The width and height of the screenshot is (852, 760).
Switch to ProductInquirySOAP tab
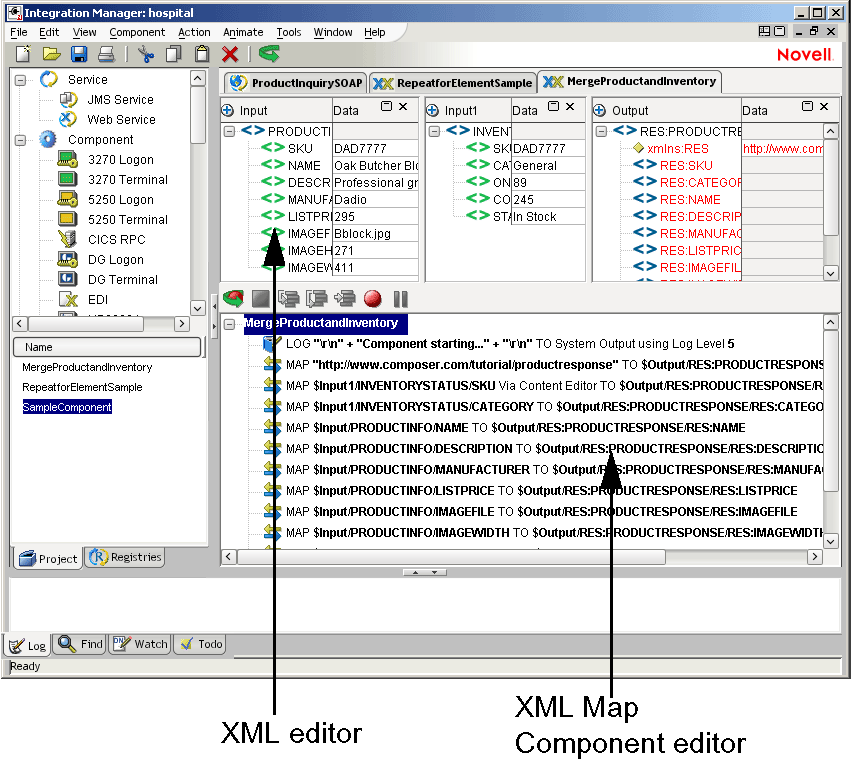[296, 83]
